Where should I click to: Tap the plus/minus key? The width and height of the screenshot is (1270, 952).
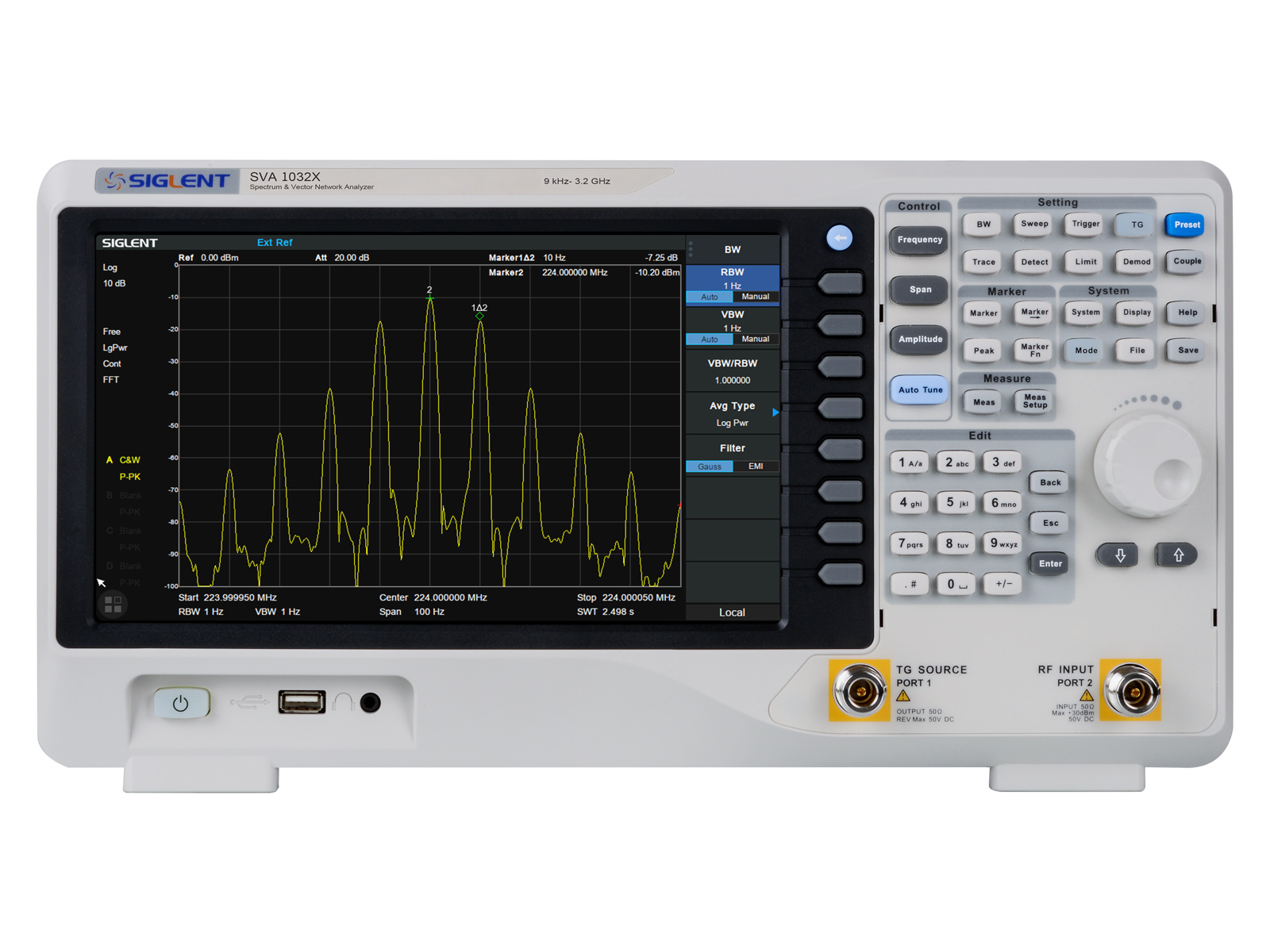click(x=1003, y=585)
